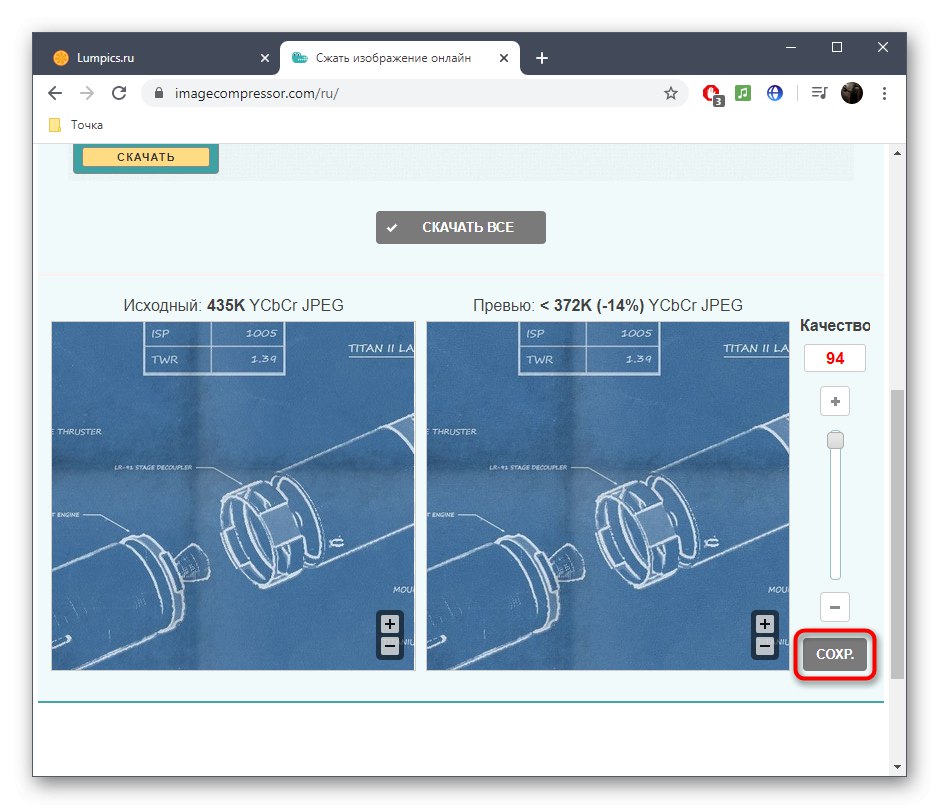The image size is (939, 809).
Task: Open the Chrome profile avatar
Action: pos(852,93)
